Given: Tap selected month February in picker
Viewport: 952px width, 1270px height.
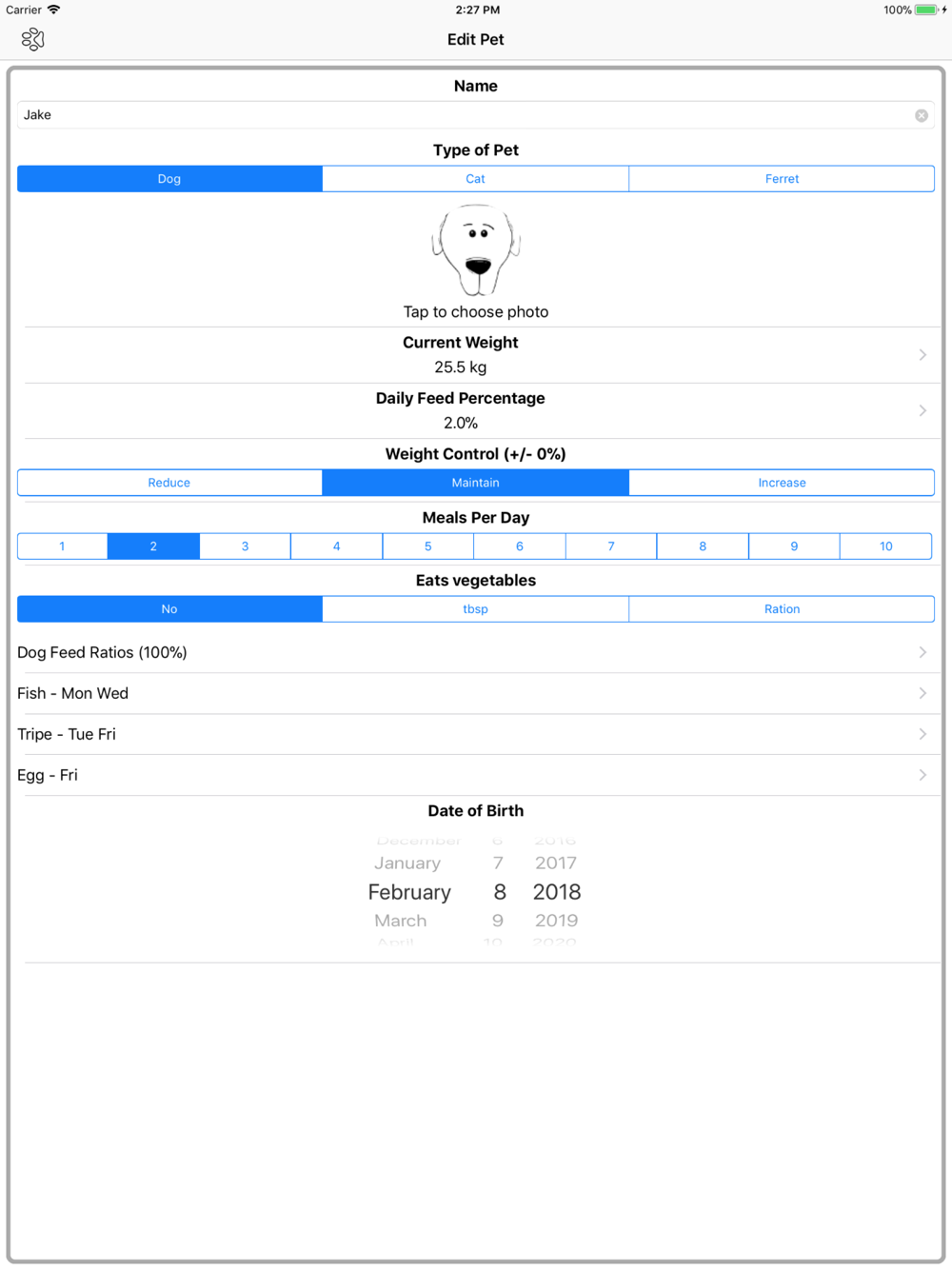Looking at the screenshot, I should point(409,892).
